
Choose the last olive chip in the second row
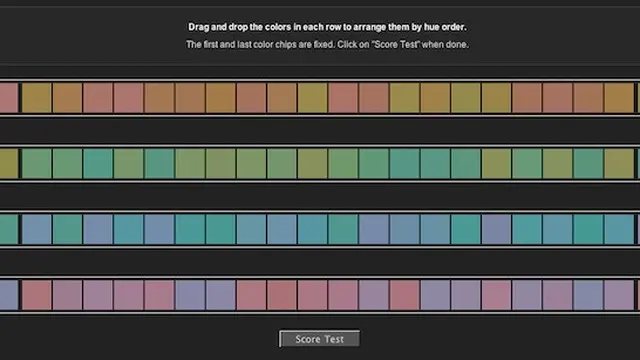click(x=619, y=164)
